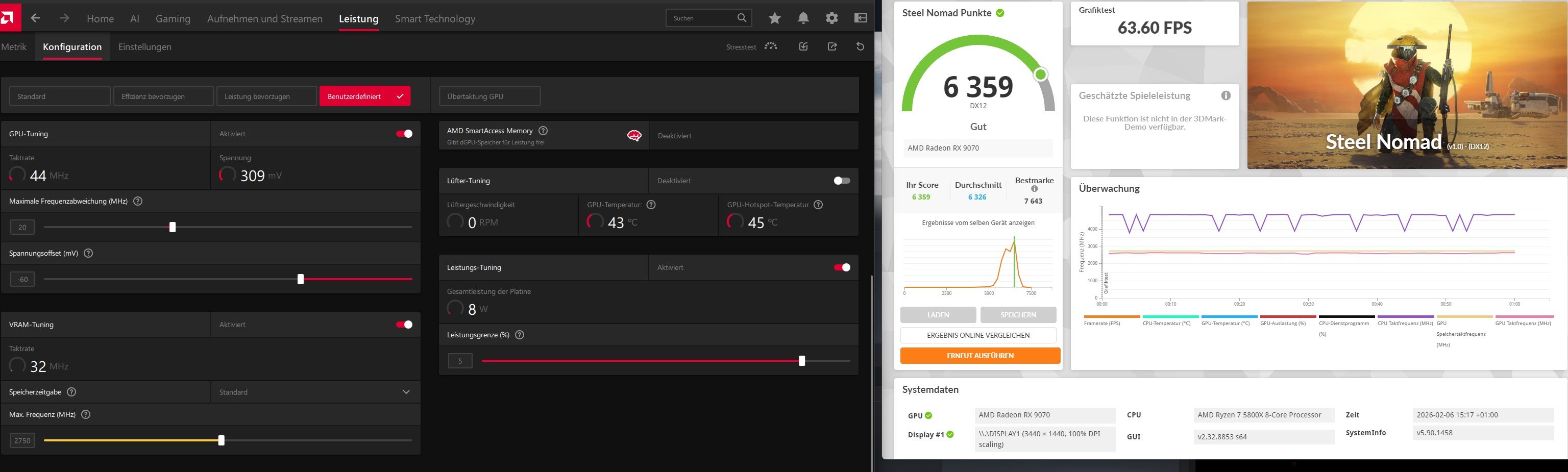Click the GPU-Temperatur (°C) legend entry
Screen dimensions: 1568x472
pos(1229,320)
